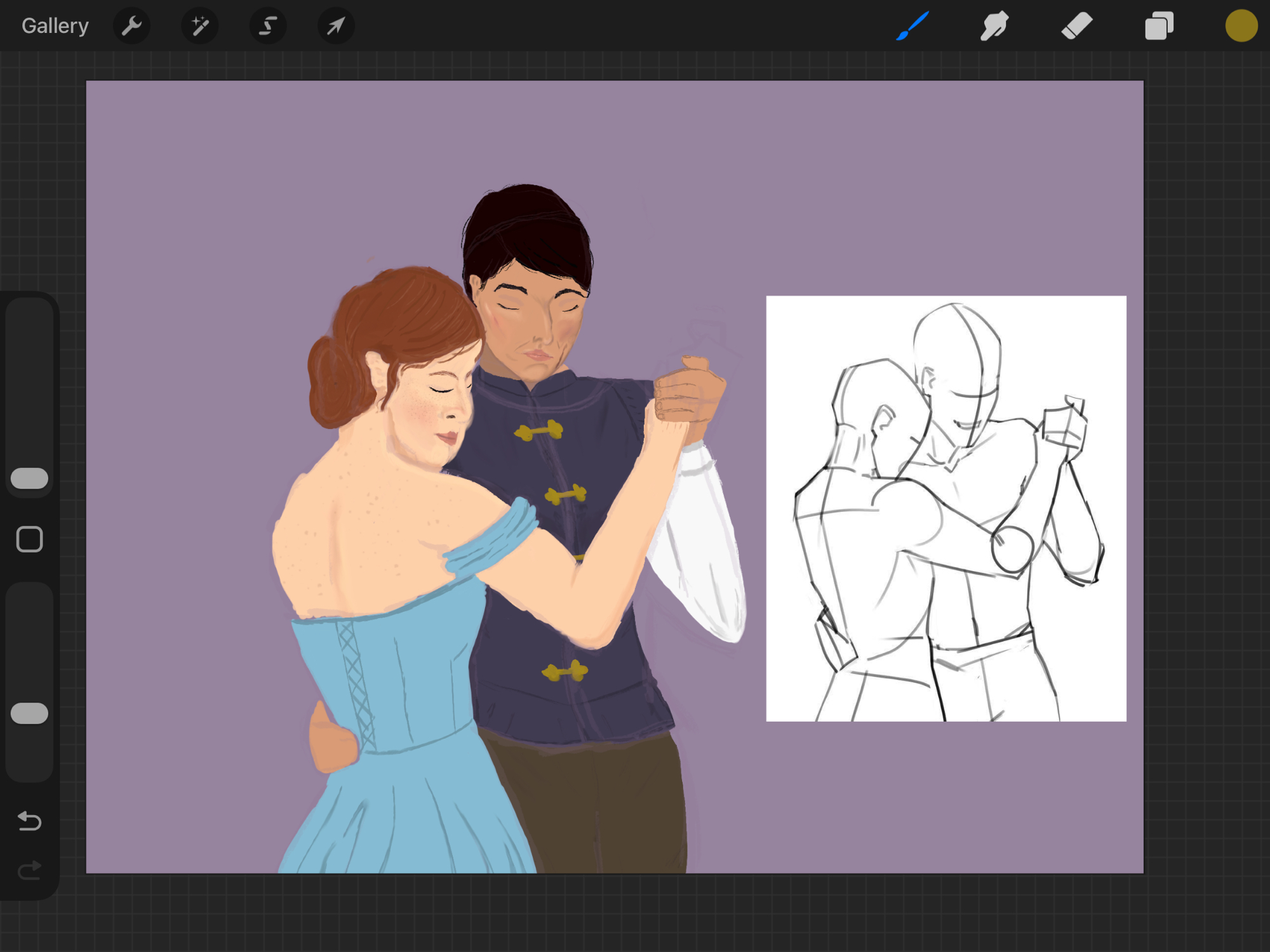Open the Adjustments magic wand menu

coord(199,26)
